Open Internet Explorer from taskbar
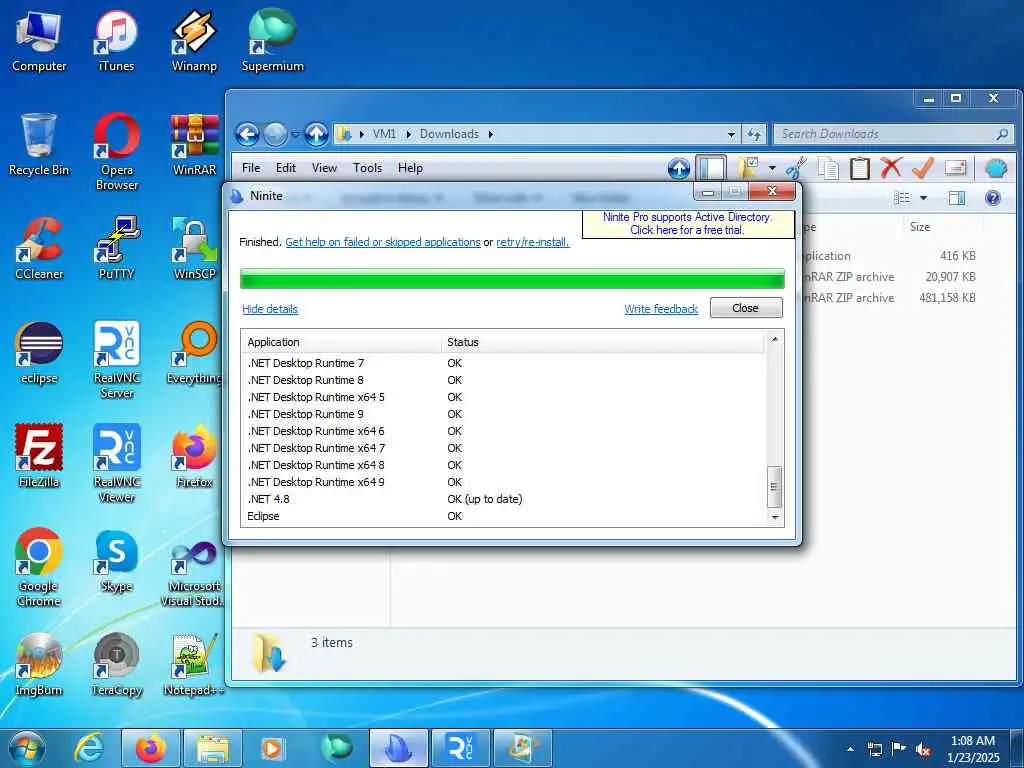 point(89,749)
